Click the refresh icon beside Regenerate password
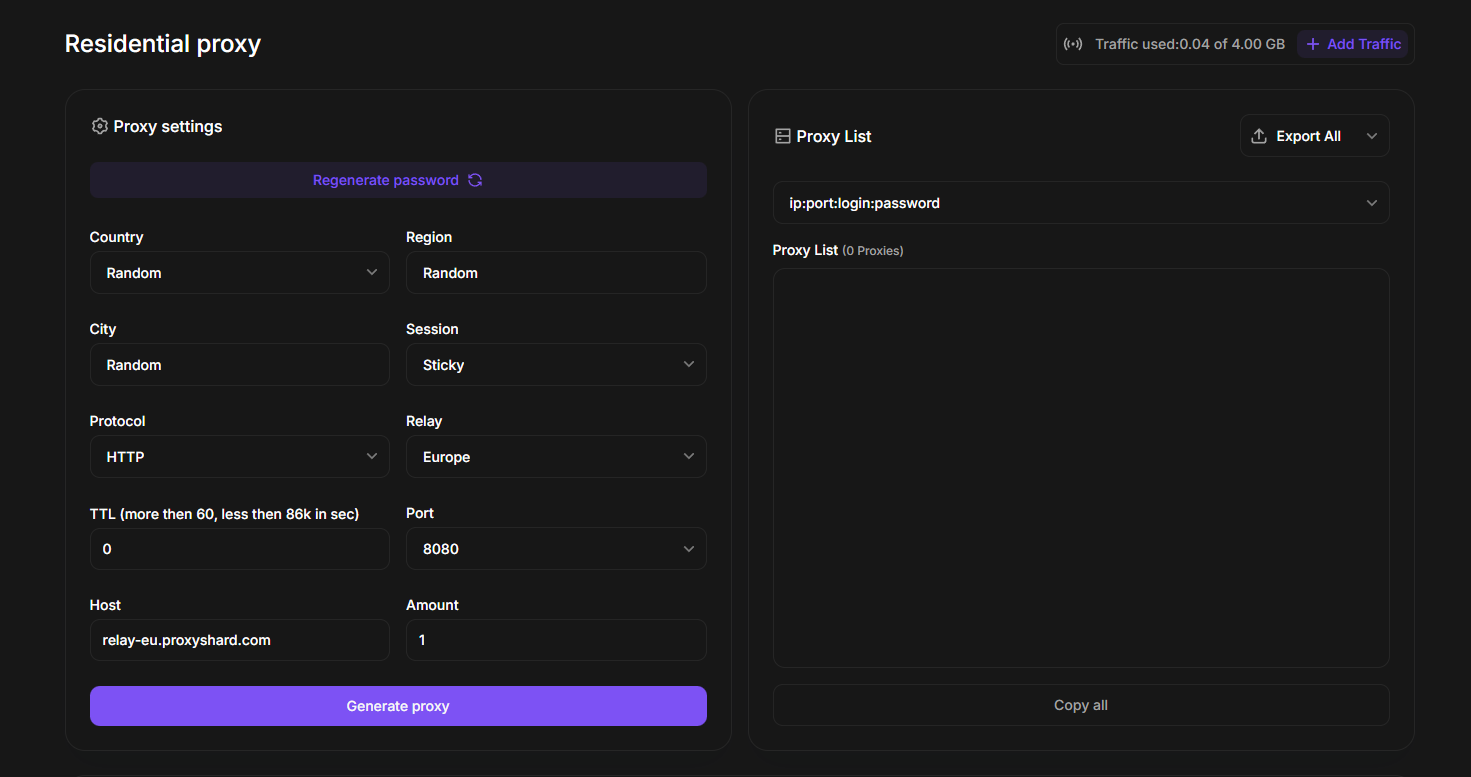 point(475,180)
